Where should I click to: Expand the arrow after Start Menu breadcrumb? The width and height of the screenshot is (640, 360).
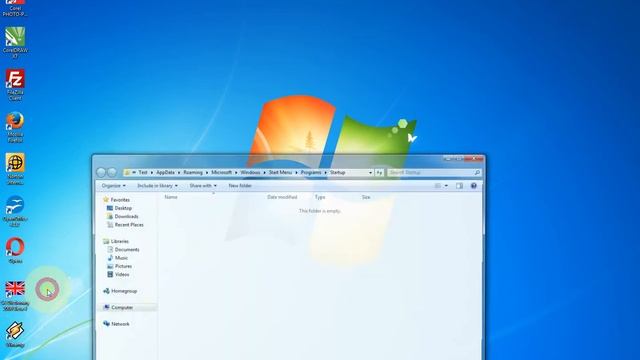pyautogui.click(x=296, y=173)
